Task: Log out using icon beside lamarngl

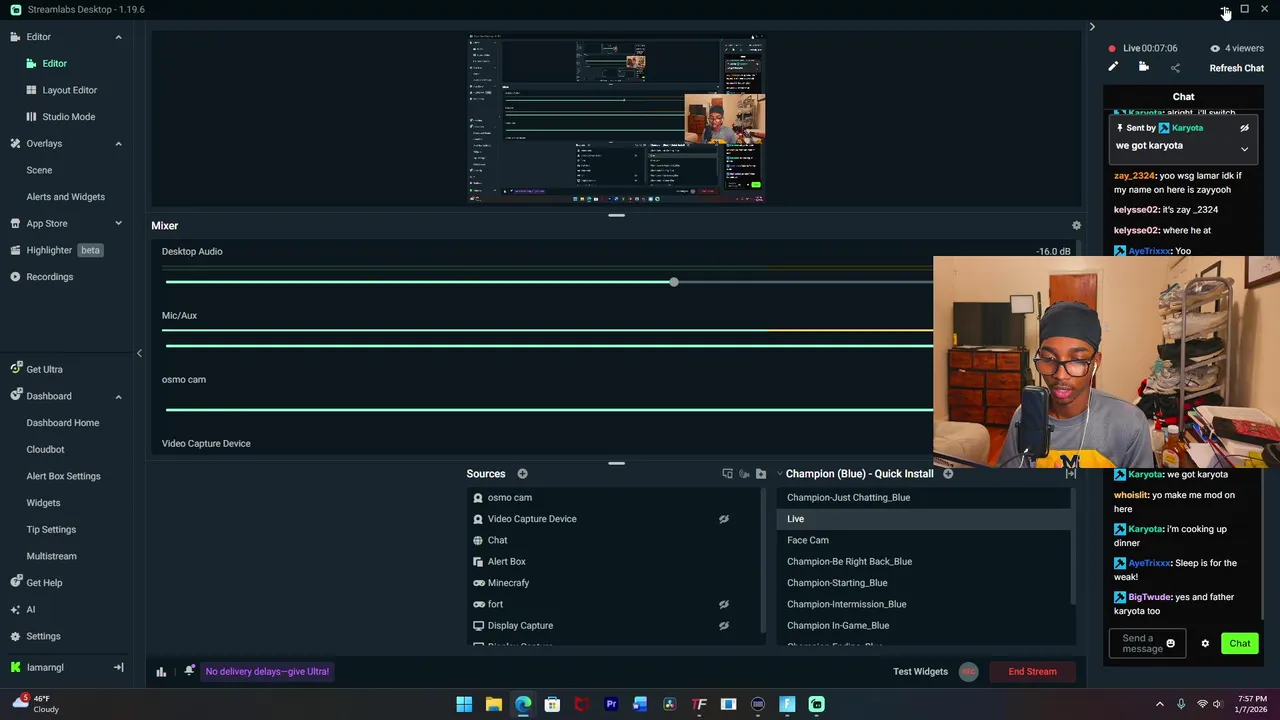Action: (118, 668)
